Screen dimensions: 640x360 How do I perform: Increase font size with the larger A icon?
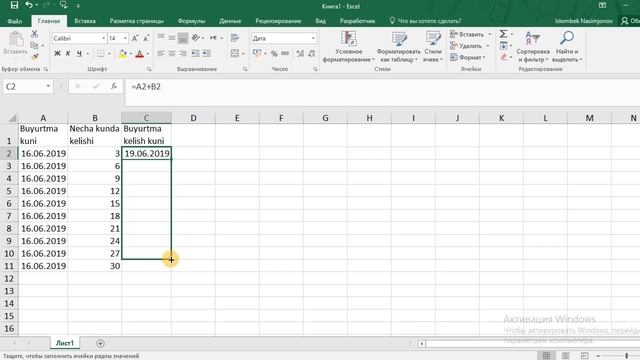pos(135,38)
